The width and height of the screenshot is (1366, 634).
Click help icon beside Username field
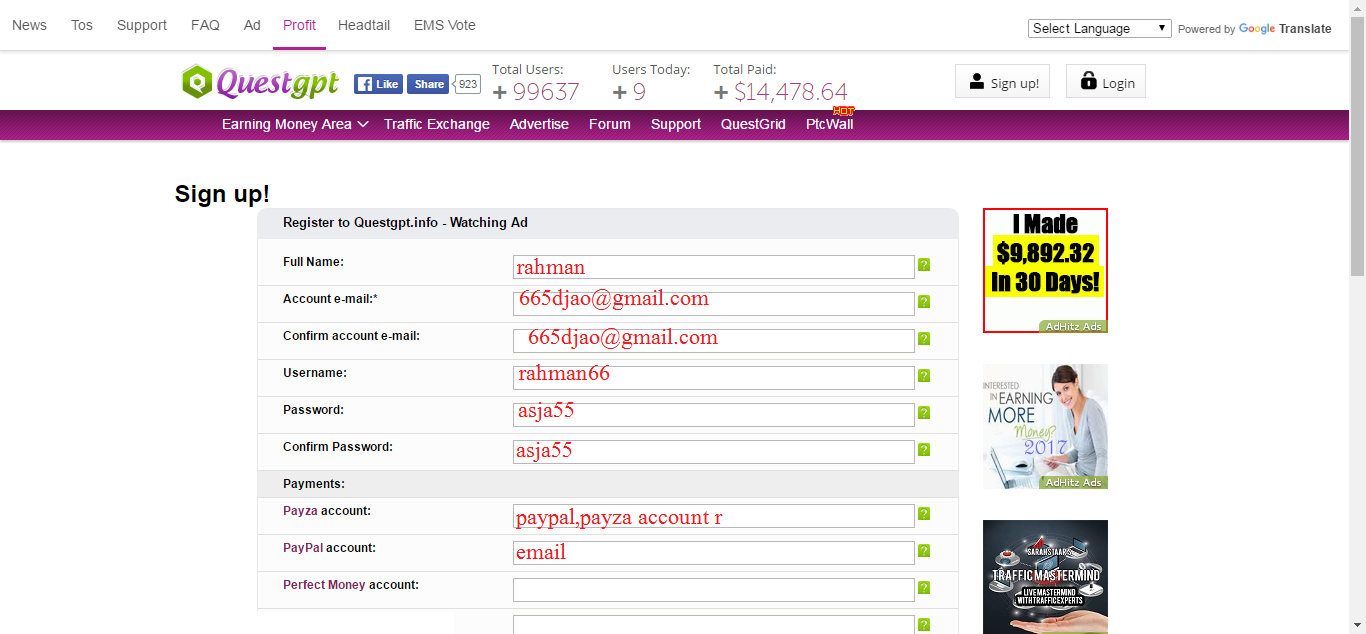pos(924,376)
